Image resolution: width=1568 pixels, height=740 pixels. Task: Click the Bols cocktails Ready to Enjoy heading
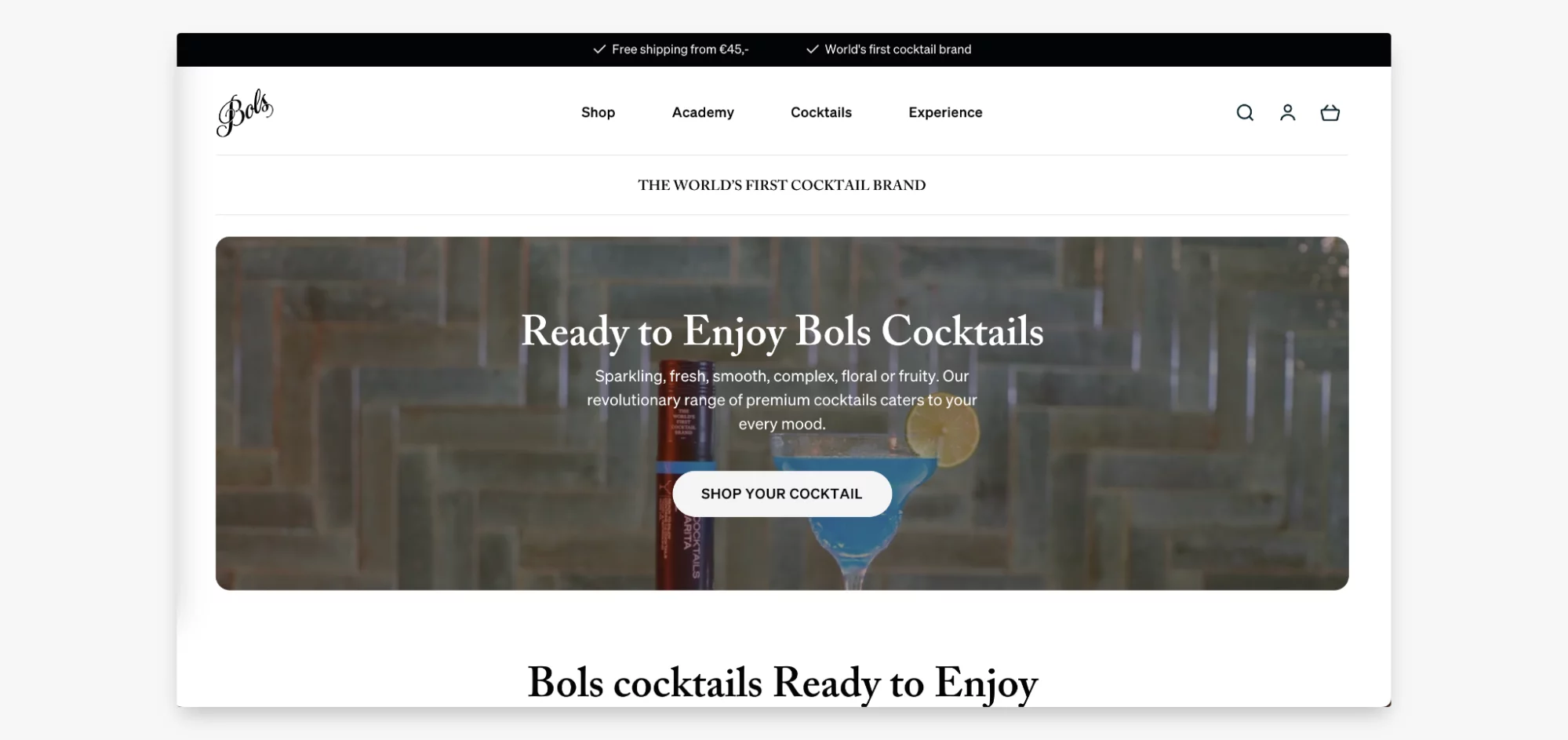782,683
